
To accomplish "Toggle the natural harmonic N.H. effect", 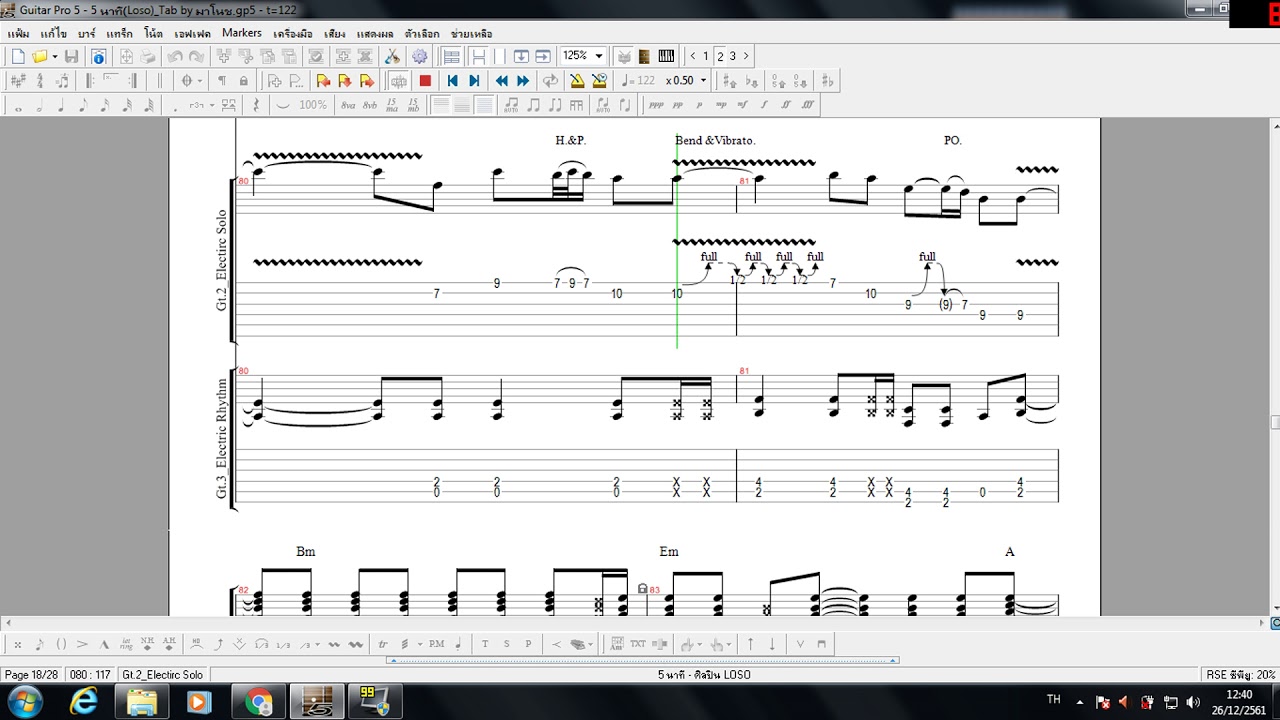I will 147,644.
